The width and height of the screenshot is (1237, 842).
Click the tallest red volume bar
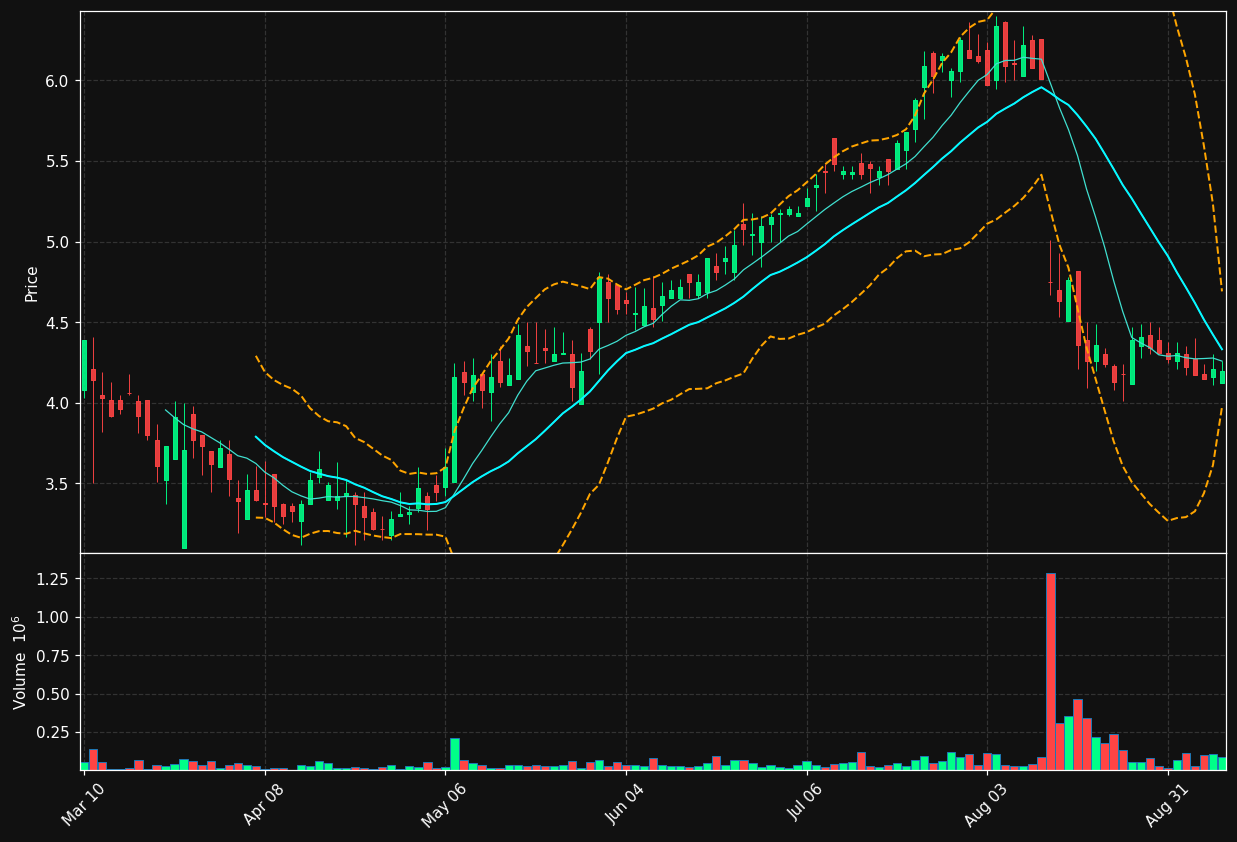pyautogui.click(x=1050, y=671)
